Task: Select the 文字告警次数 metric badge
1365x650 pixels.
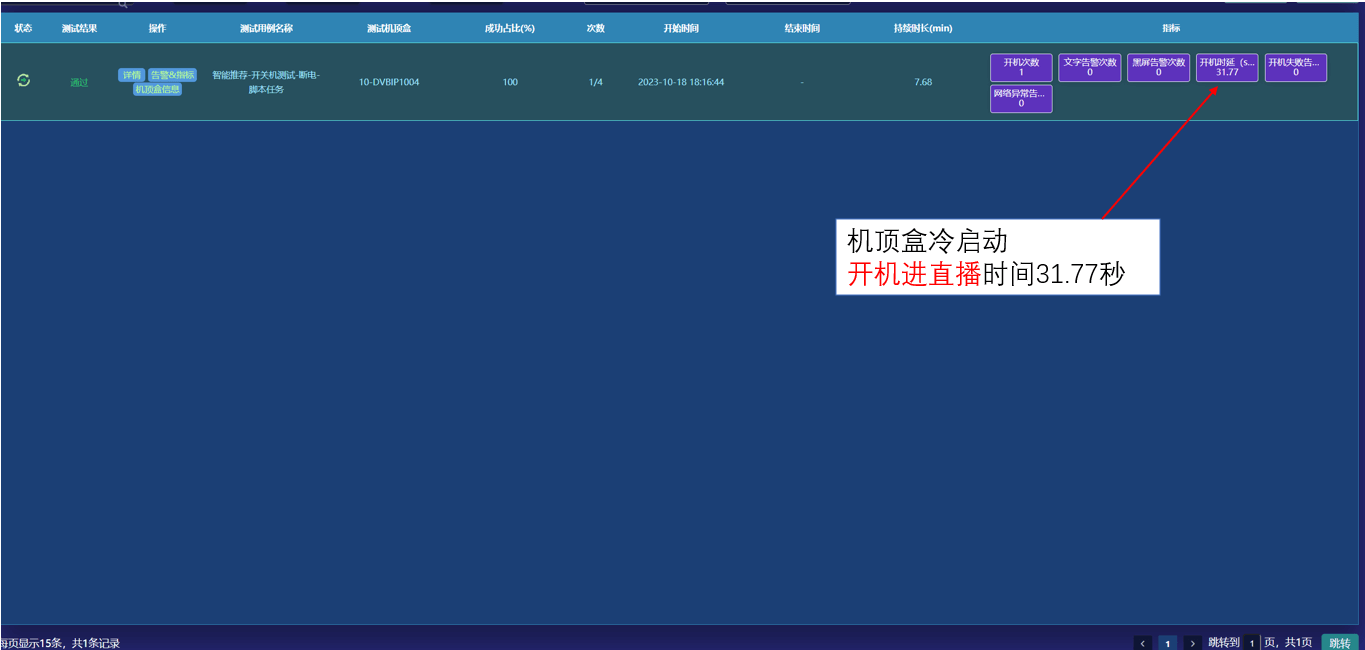Action: point(1090,67)
